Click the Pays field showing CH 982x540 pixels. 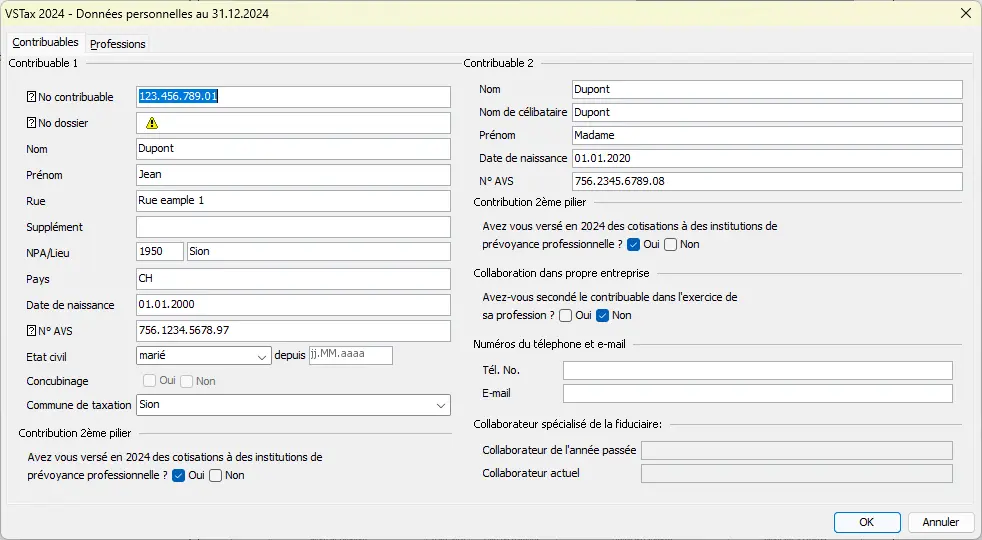pyautogui.click(x=293, y=279)
